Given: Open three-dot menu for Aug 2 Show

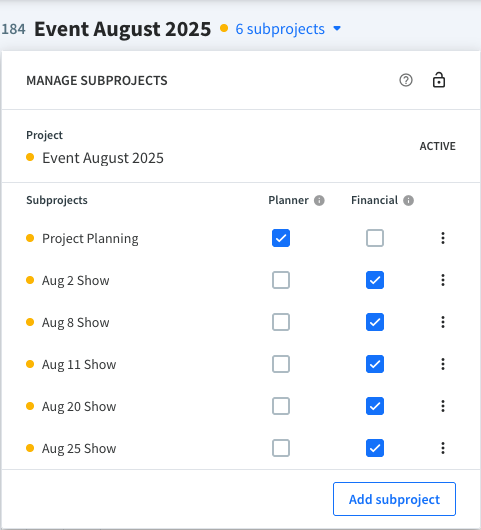Looking at the screenshot, I should pos(443,280).
